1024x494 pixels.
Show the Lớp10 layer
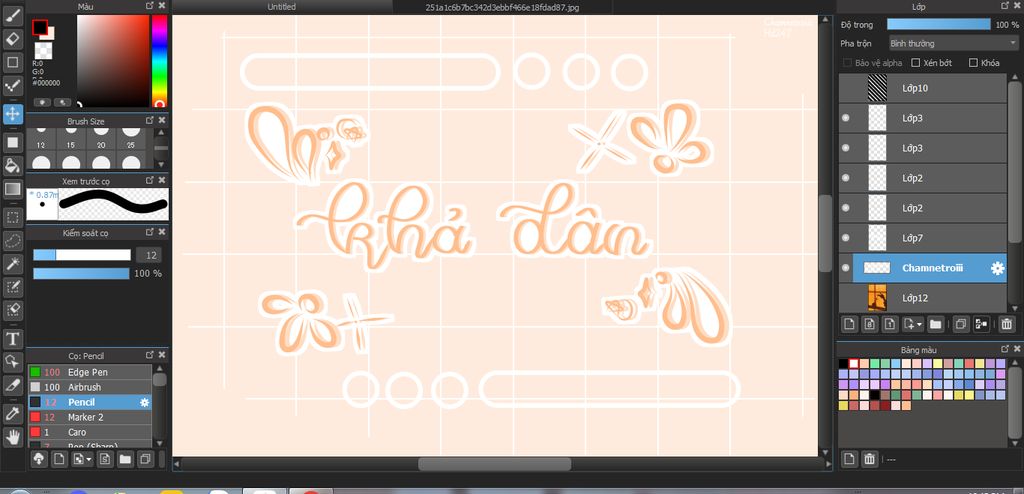pyautogui.click(x=846, y=88)
